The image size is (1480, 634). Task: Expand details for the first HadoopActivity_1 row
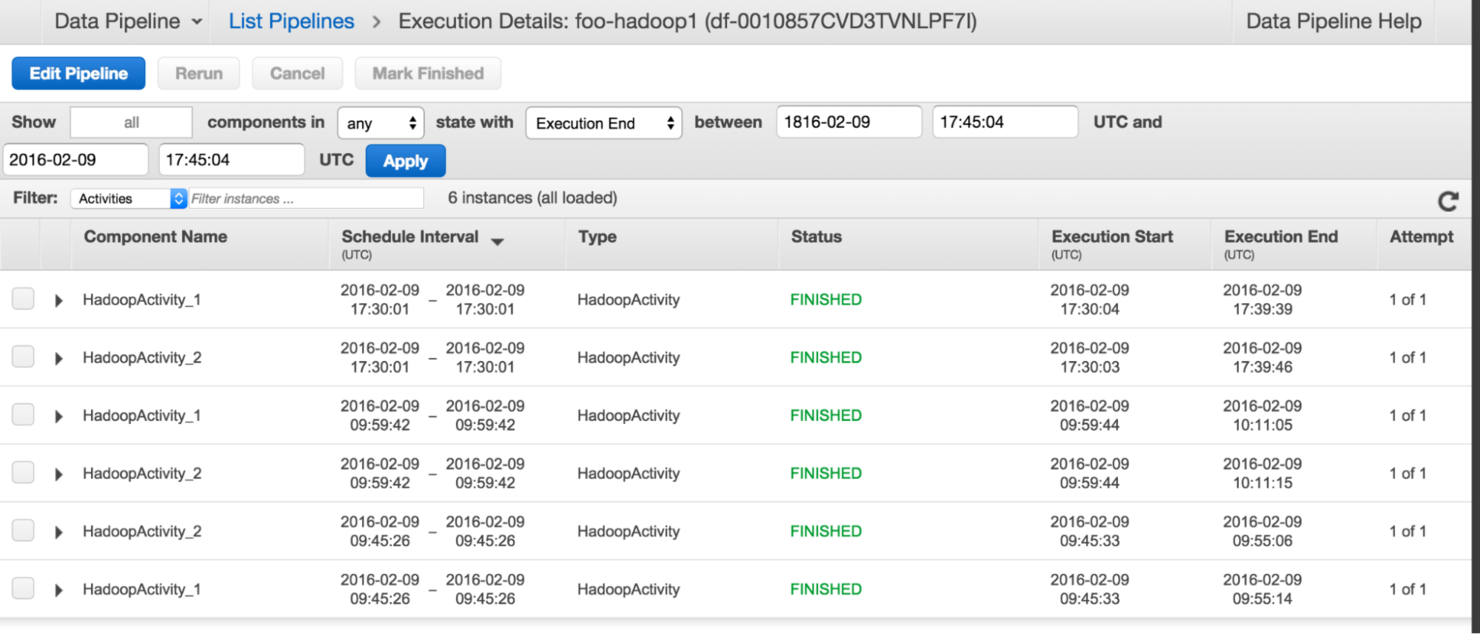pos(57,299)
